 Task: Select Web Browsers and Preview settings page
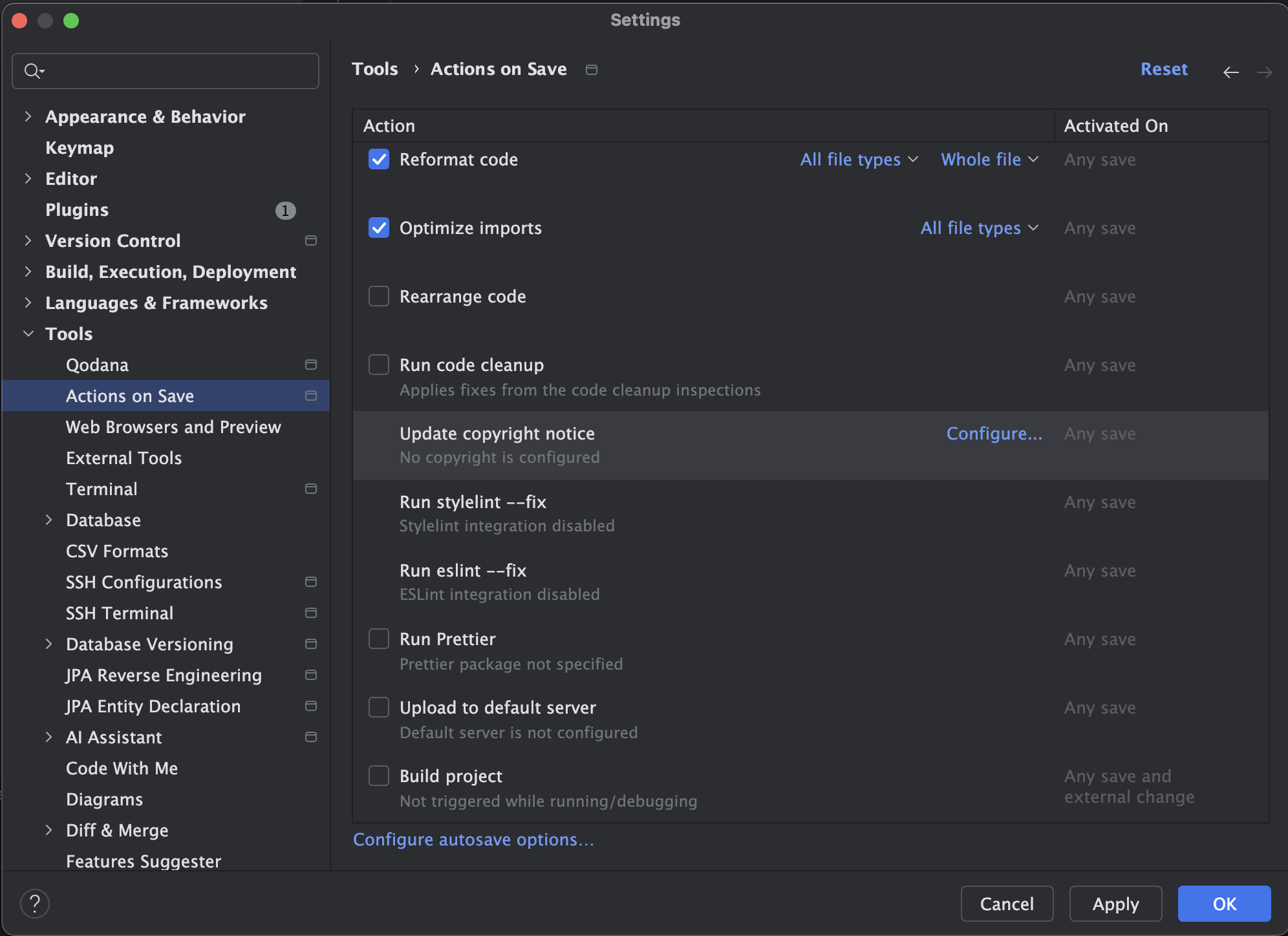[173, 427]
